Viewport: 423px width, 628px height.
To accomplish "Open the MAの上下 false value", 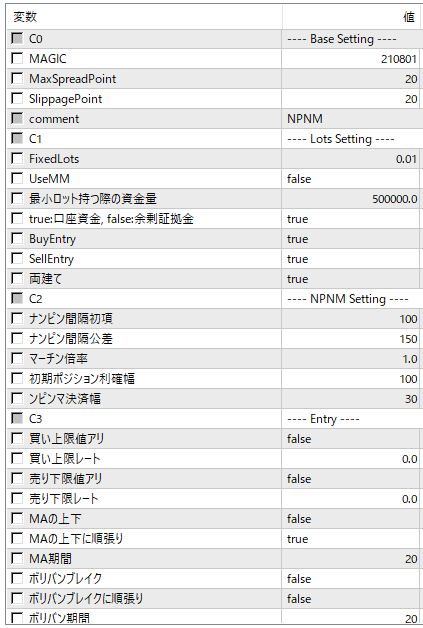I will (351, 519).
